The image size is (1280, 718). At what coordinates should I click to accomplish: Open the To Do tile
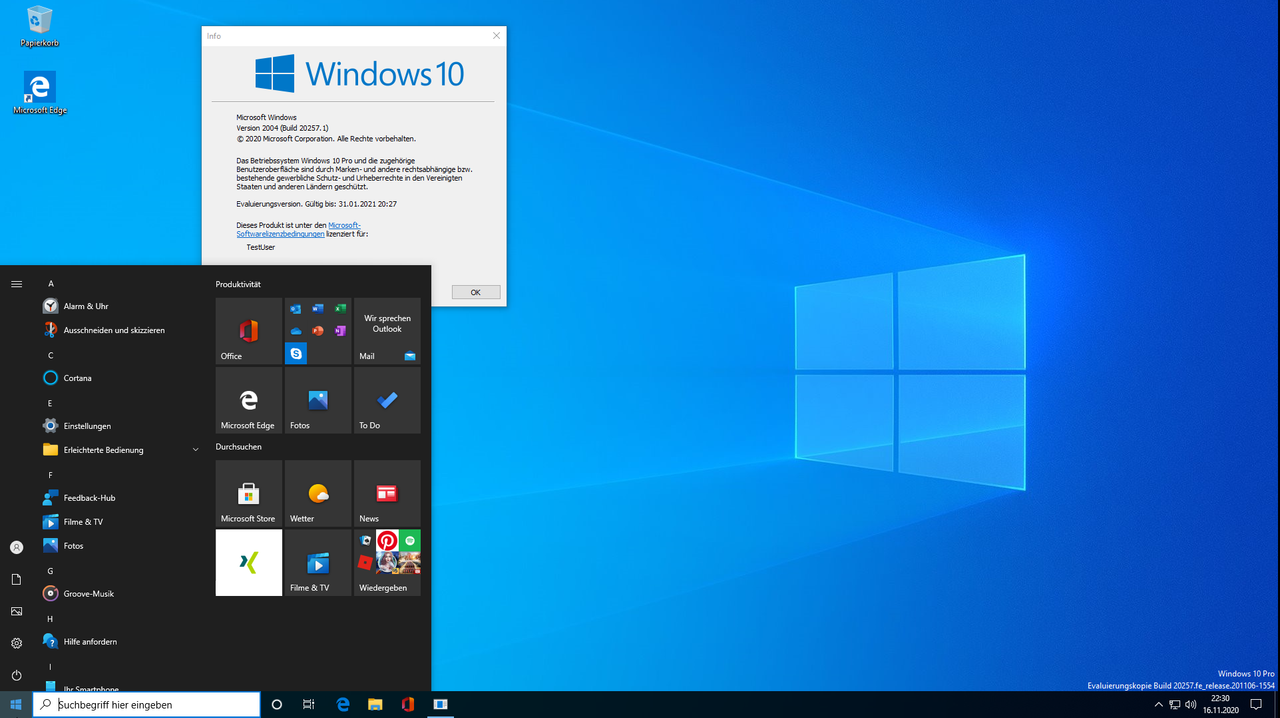(387, 400)
